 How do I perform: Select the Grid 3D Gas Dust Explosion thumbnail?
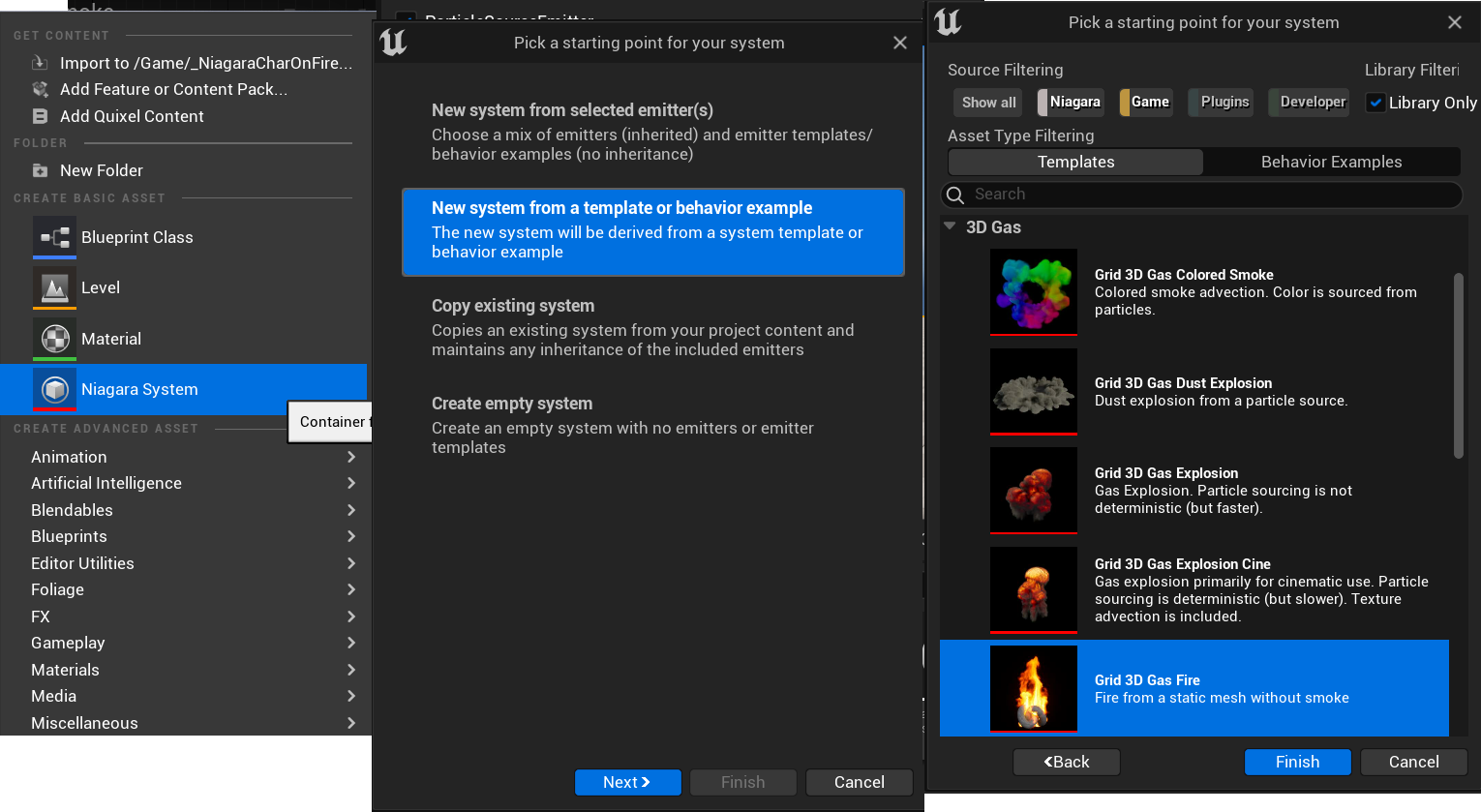tap(1034, 392)
